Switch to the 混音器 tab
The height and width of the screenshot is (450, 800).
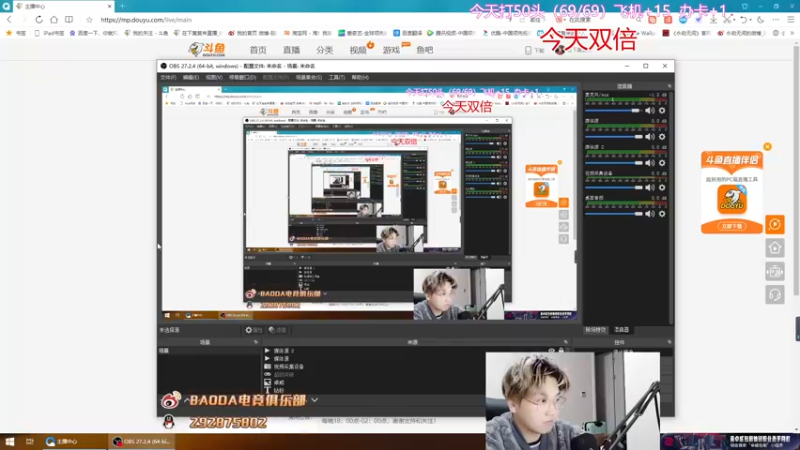(x=621, y=330)
